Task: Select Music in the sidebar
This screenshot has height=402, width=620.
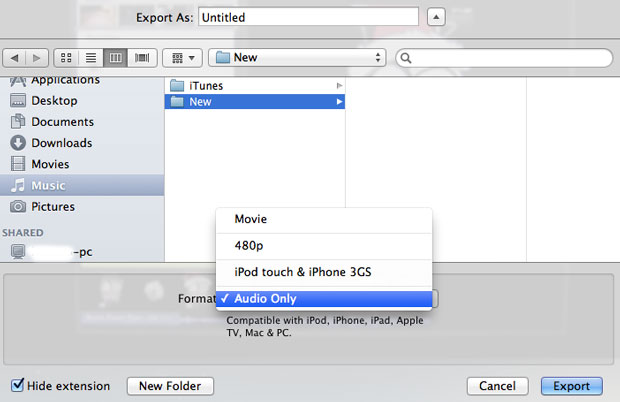Action: click(82, 185)
